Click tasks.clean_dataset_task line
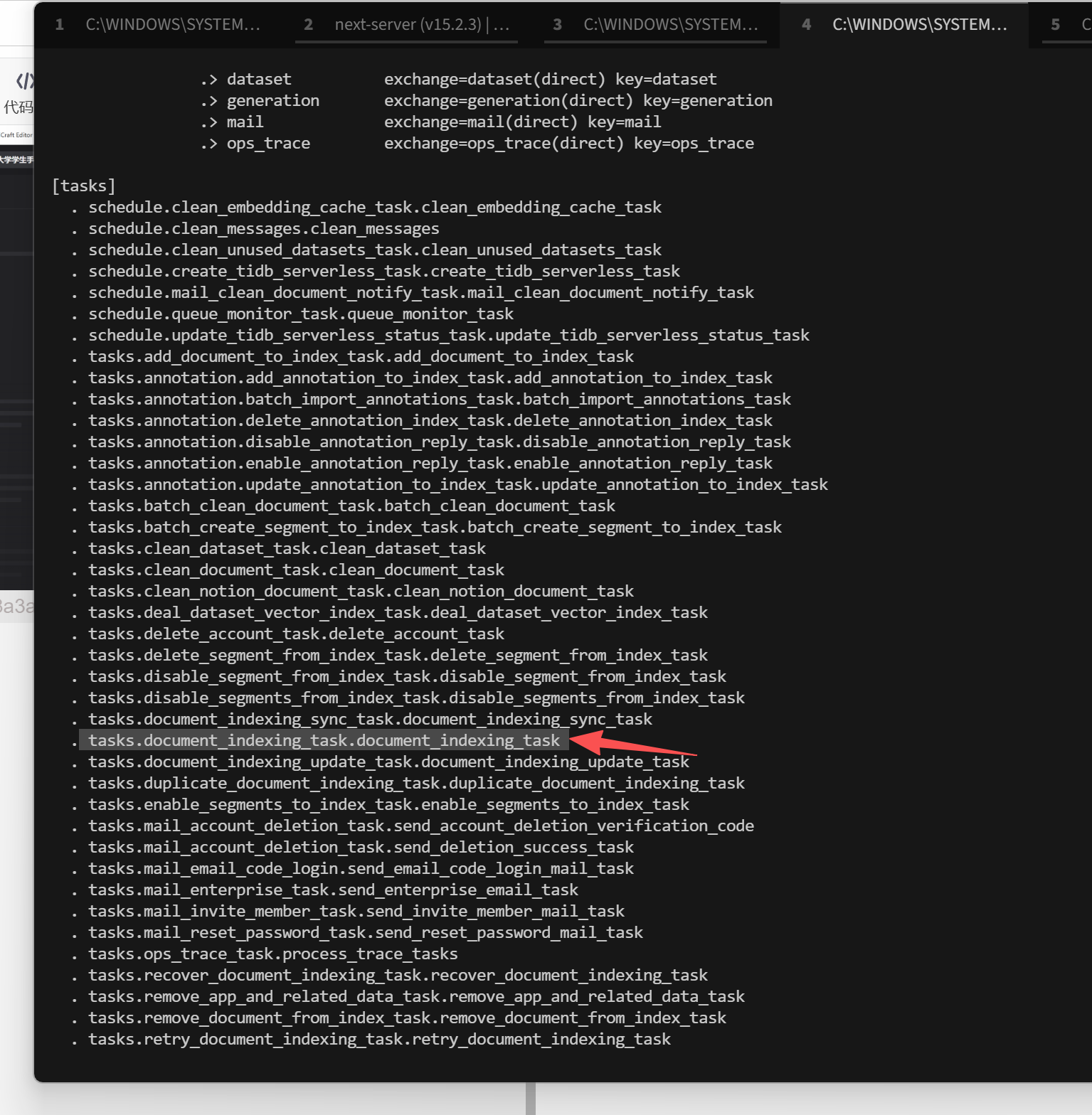Screen dimensions: 1092x1115 [287, 548]
